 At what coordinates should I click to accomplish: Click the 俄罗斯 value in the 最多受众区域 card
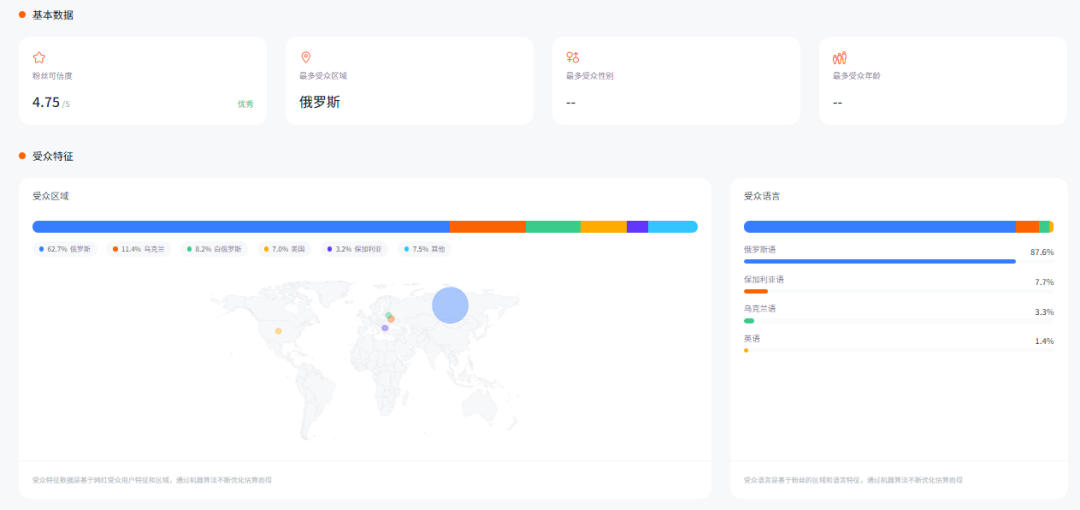[x=320, y=103]
